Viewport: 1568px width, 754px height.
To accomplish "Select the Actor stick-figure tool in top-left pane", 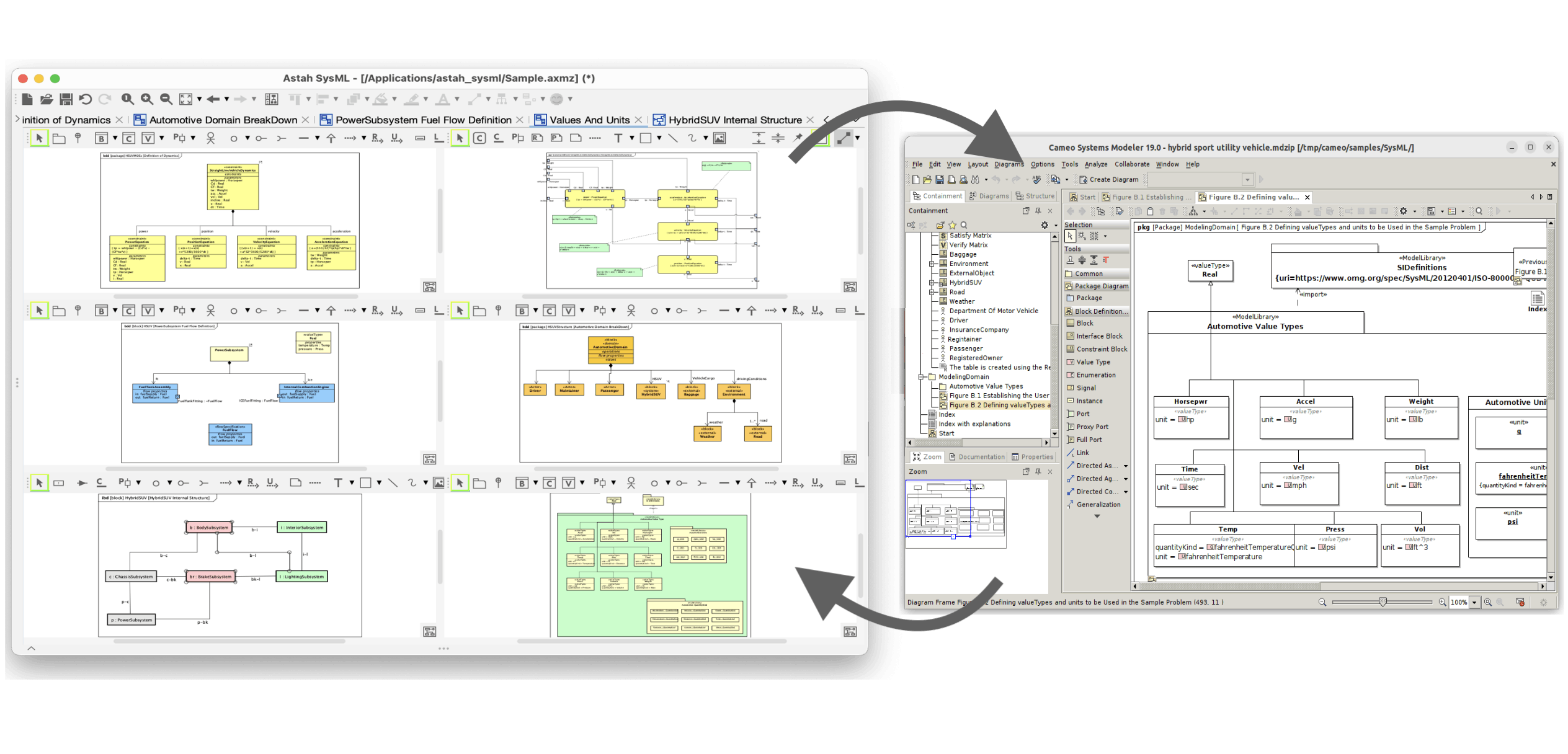I will tap(211, 138).
